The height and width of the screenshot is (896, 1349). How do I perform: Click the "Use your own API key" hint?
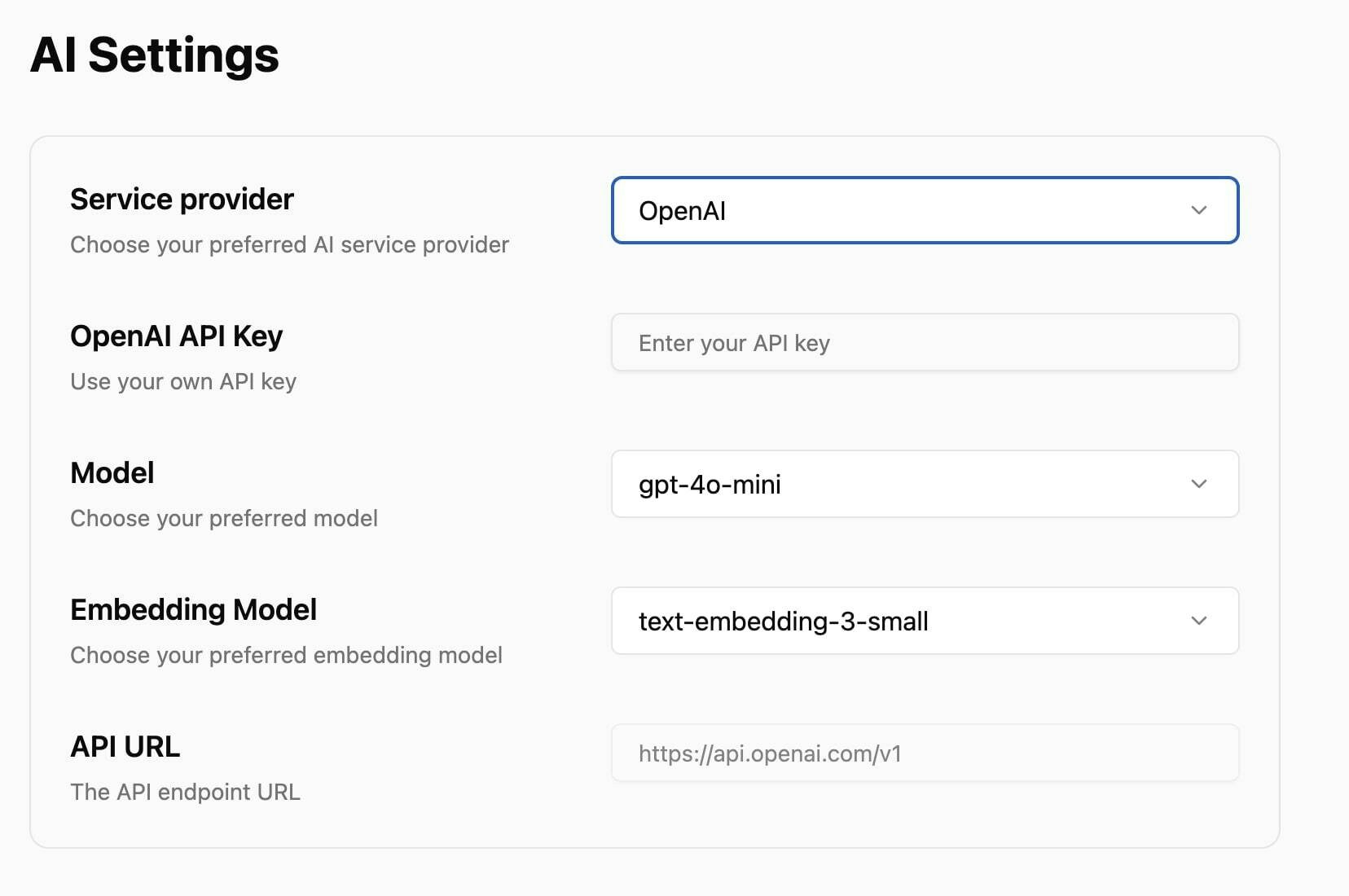pyautogui.click(x=183, y=382)
